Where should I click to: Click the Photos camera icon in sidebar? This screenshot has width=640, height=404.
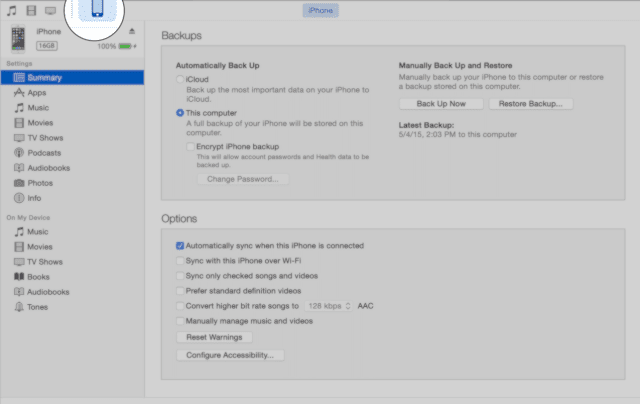click(19, 183)
